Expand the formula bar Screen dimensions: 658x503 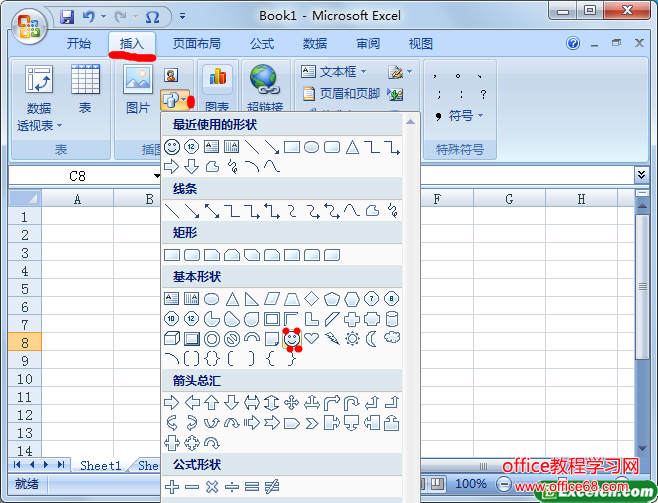click(641, 175)
